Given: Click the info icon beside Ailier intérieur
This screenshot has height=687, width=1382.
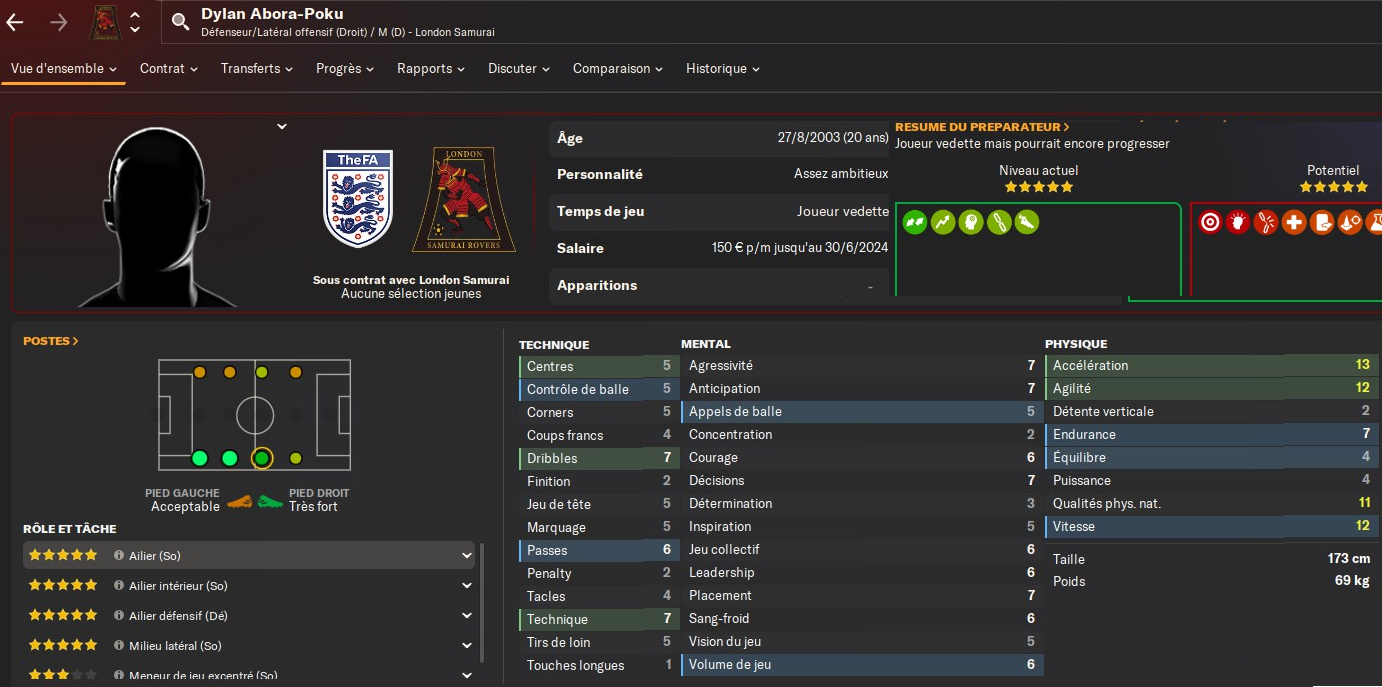Looking at the screenshot, I should pyautogui.click(x=118, y=586).
